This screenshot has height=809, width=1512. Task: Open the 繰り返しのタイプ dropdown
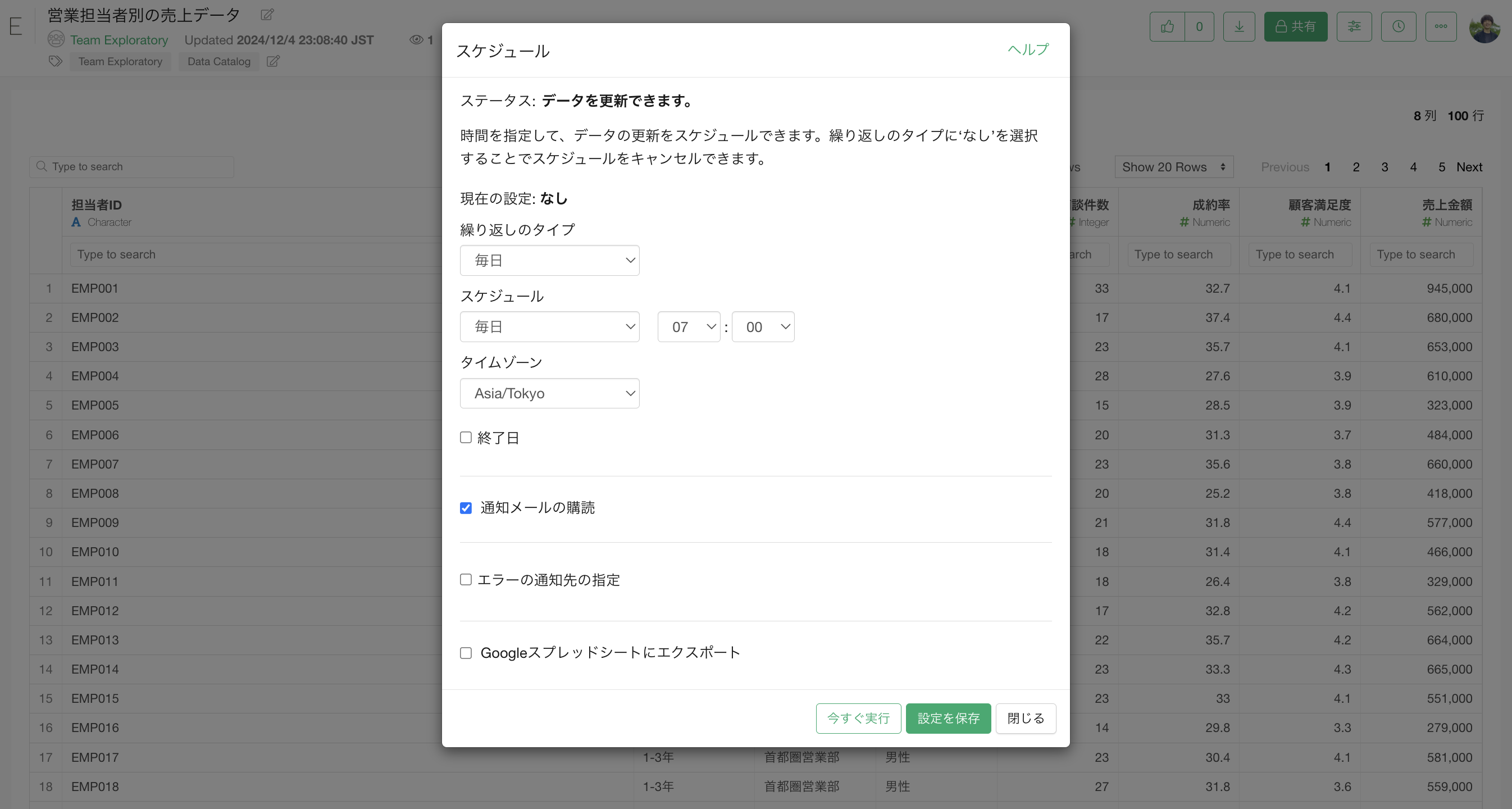click(549, 260)
